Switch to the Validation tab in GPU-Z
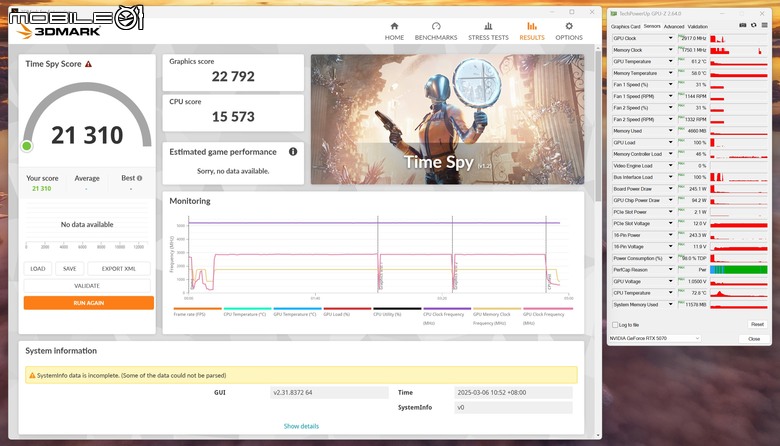The height and width of the screenshot is (446, 780). (x=697, y=26)
